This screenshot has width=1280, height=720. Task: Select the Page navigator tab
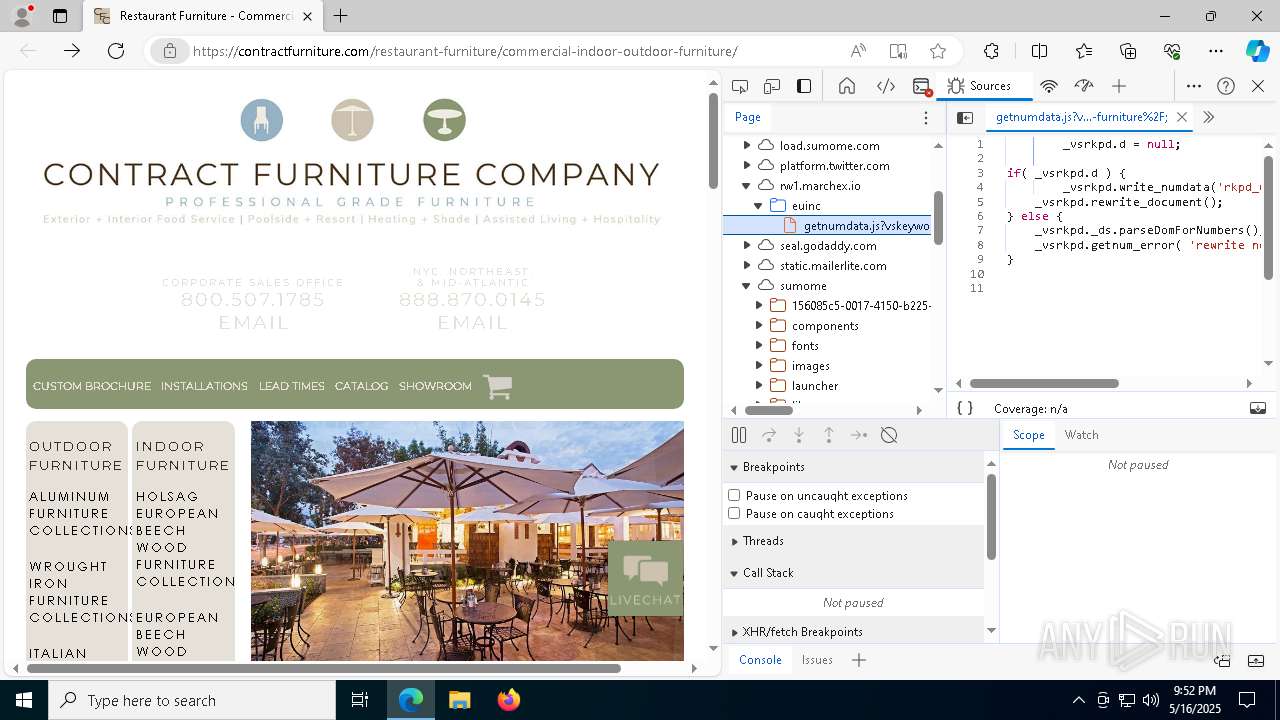748,117
